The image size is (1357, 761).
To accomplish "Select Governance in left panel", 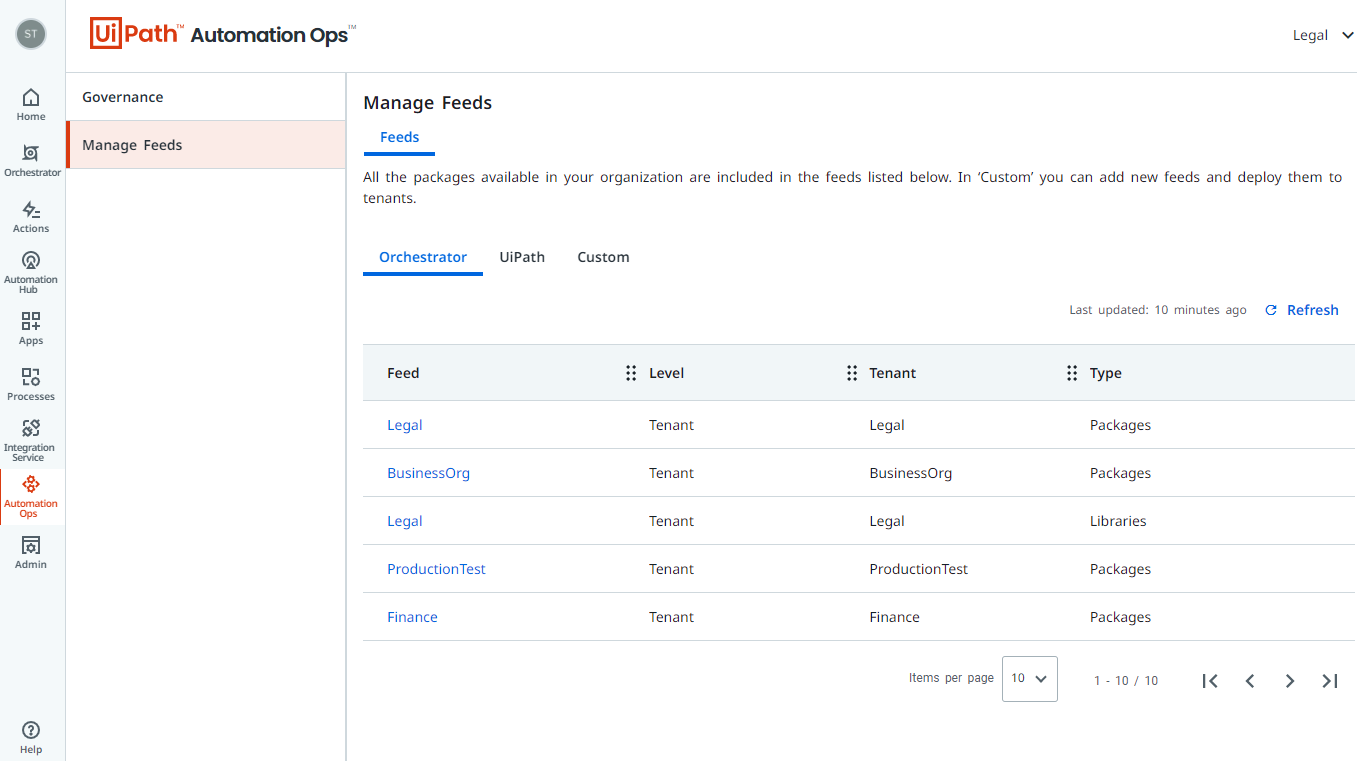I will 206,97.
